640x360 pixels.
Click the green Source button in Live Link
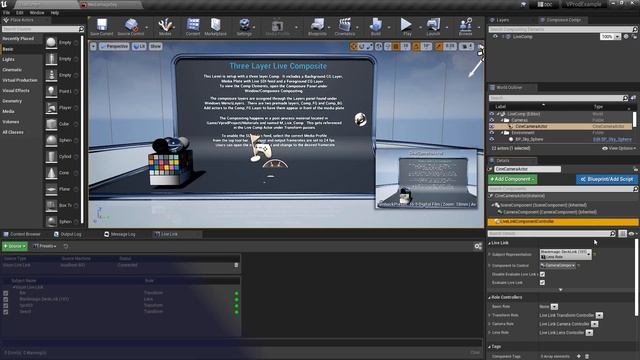pos(14,246)
